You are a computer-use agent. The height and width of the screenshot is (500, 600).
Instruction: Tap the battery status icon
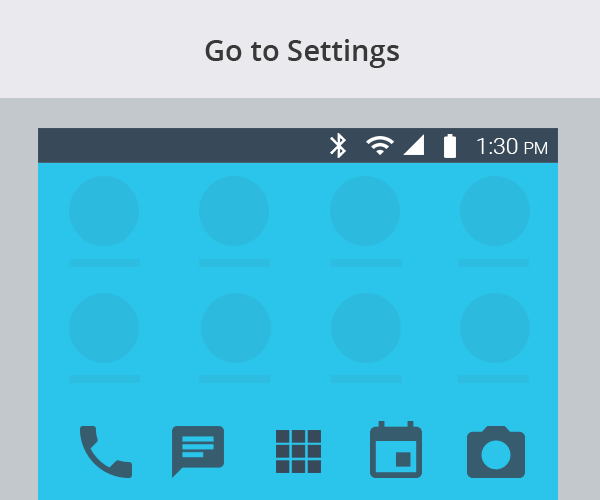coord(450,146)
